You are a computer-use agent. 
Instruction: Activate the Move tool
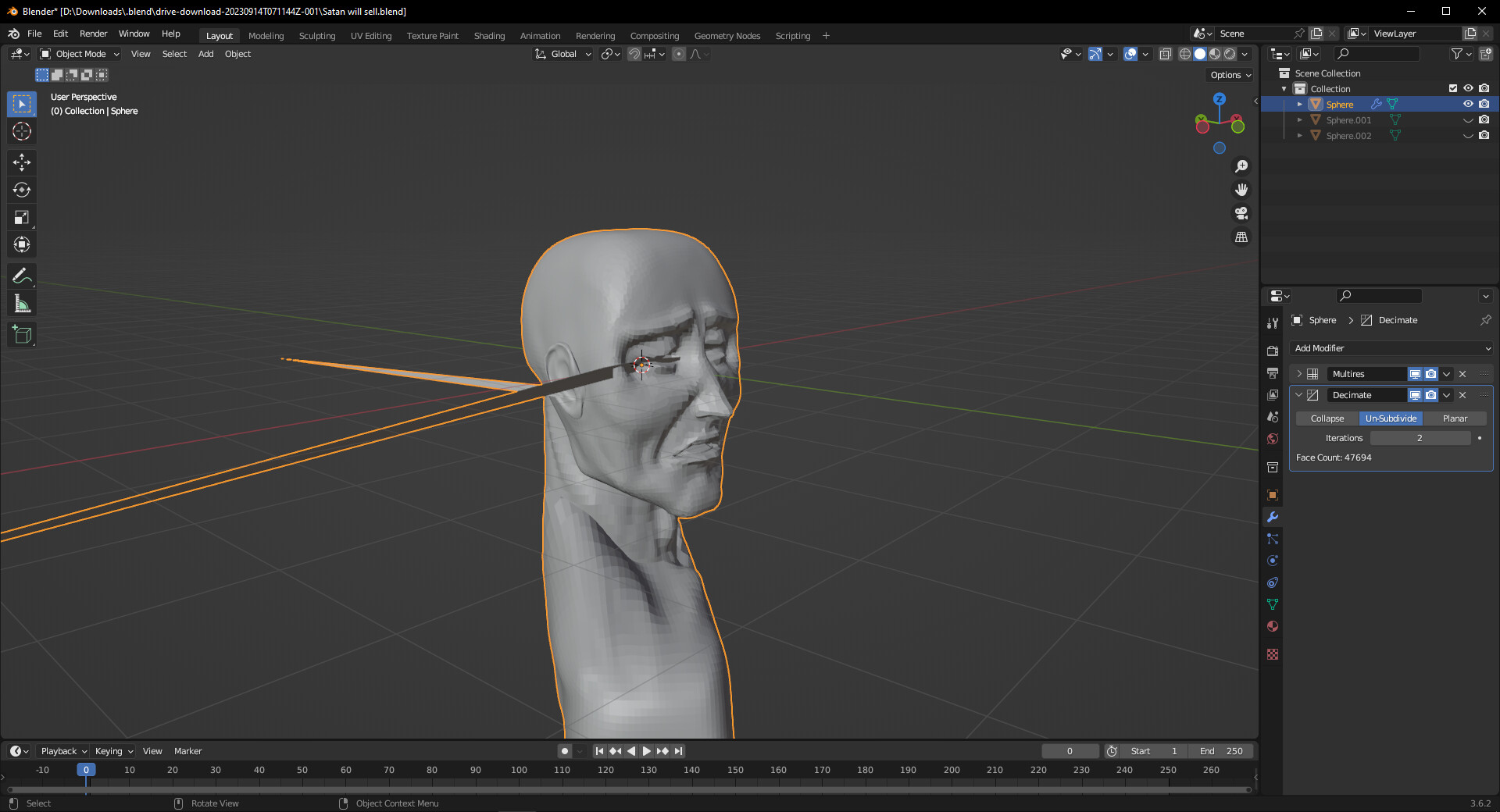pos(22,162)
